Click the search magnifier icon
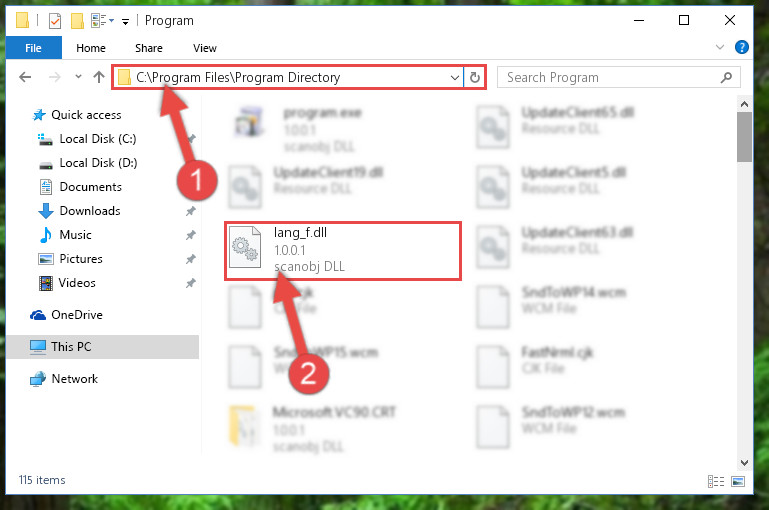Image resolution: width=769 pixels, height=510 pixels. [x=726, y=77]
